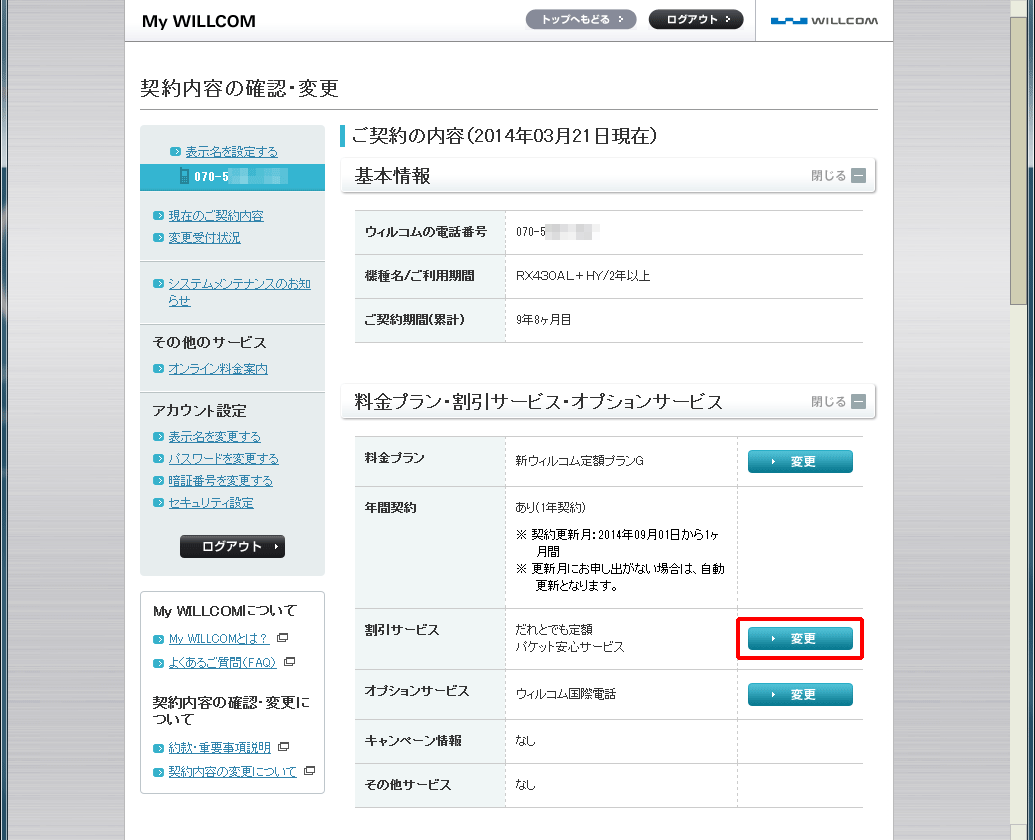Click new-window icon beside 契約内容の変更について
1035x840 pixels.
click(310, 771)
